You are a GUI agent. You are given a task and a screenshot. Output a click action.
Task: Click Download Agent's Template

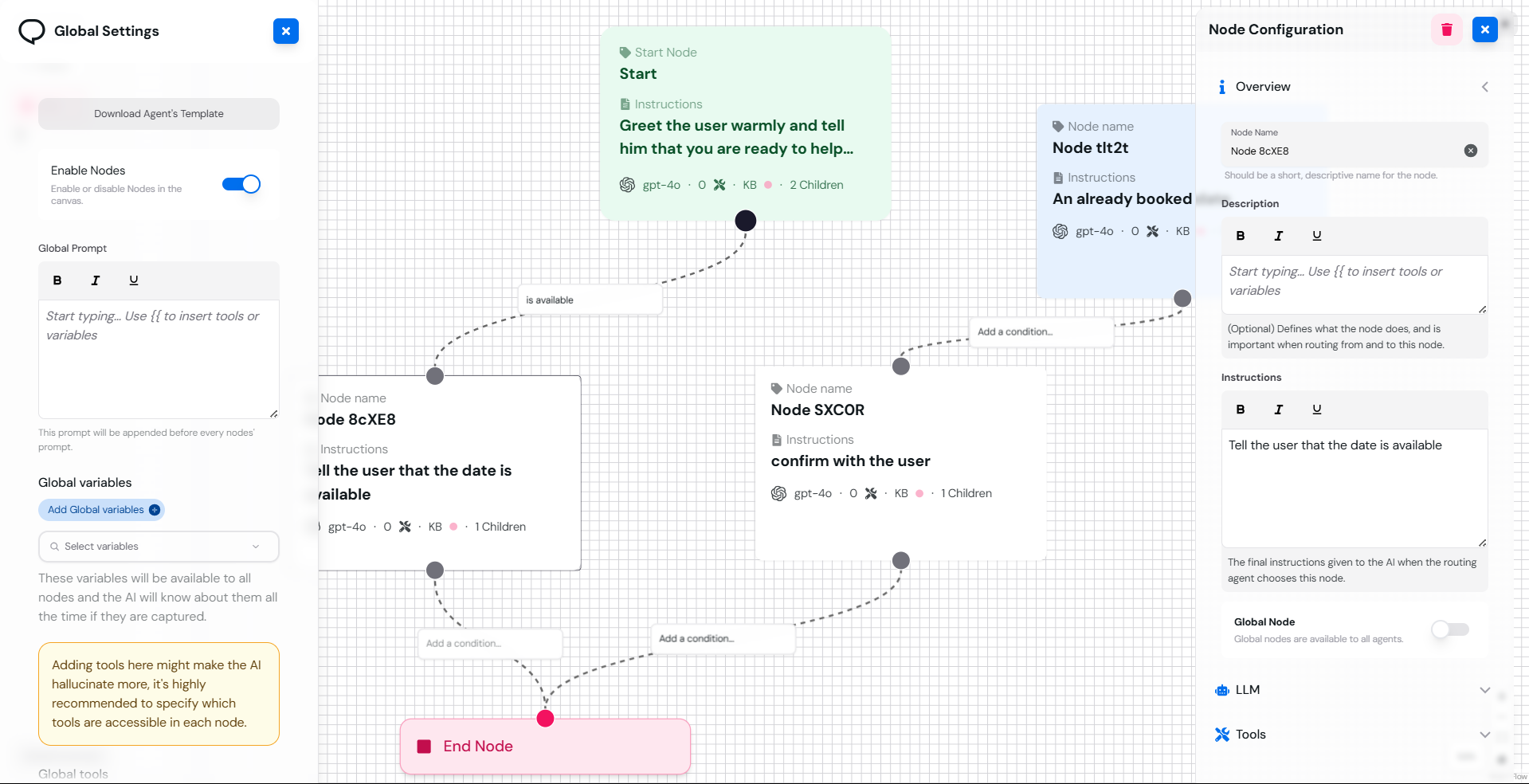point(159,113)
